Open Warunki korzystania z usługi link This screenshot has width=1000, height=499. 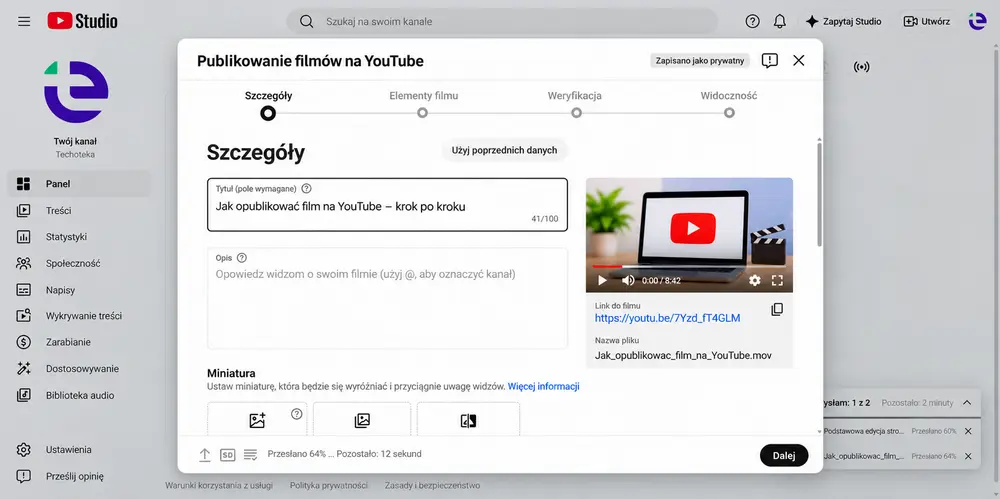pyautogui.click(x=219, y=486)
